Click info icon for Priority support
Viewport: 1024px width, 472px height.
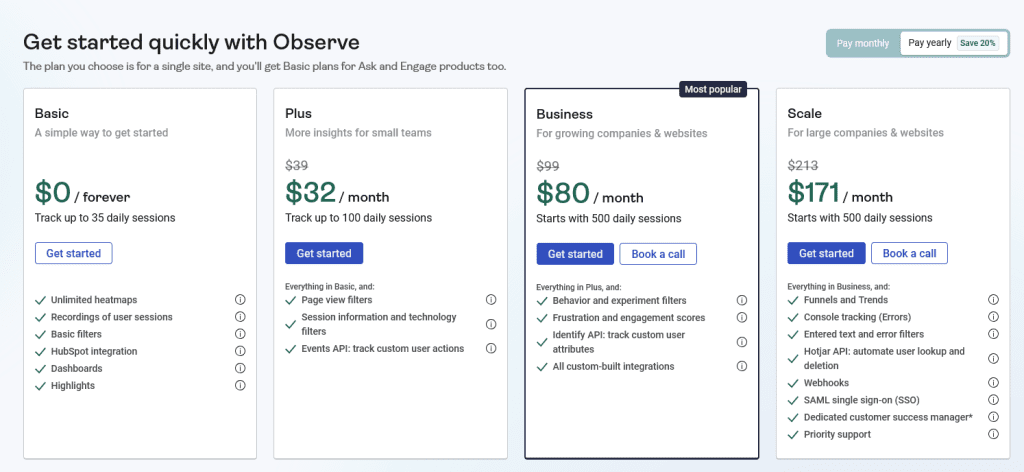click(x=993, y=434)
